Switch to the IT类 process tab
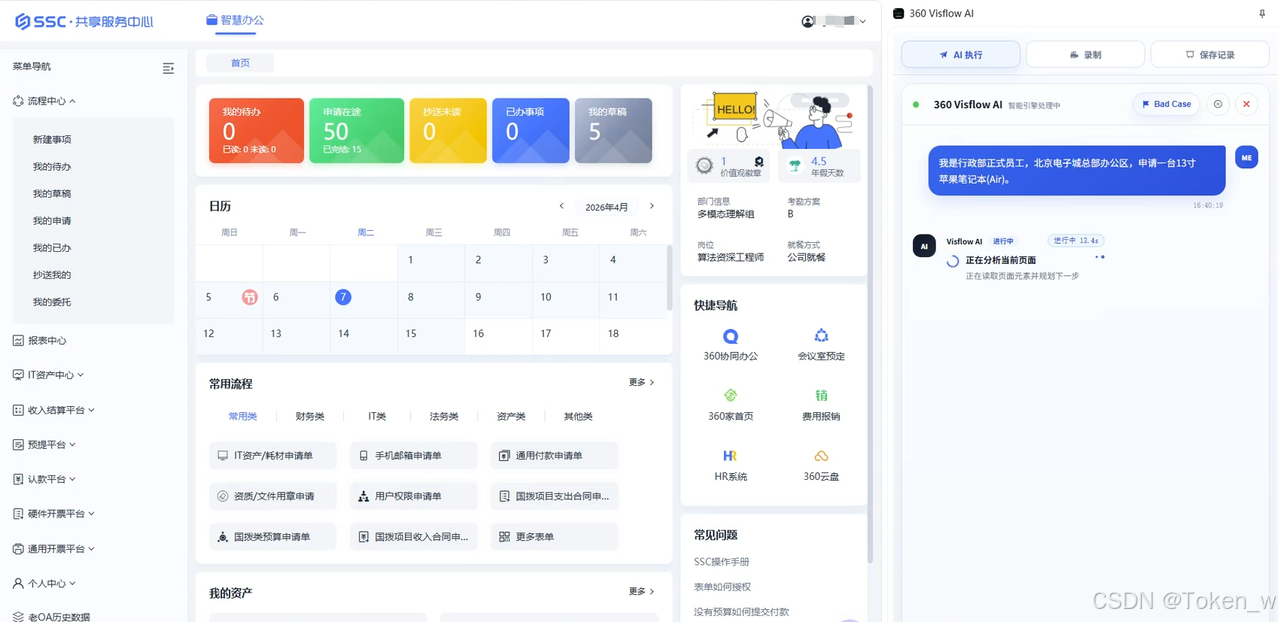Screen dimensions: 1280x622 [377, 416]
